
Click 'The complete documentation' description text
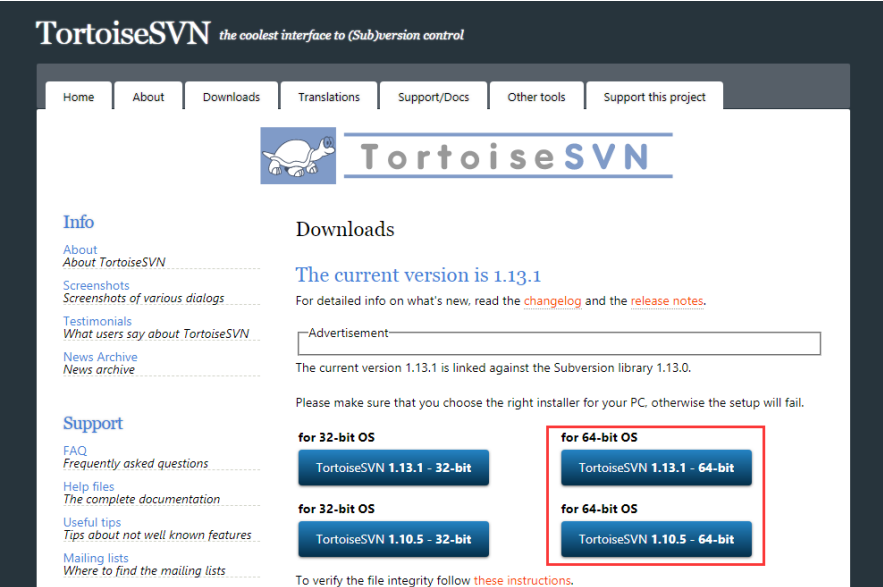141,499
